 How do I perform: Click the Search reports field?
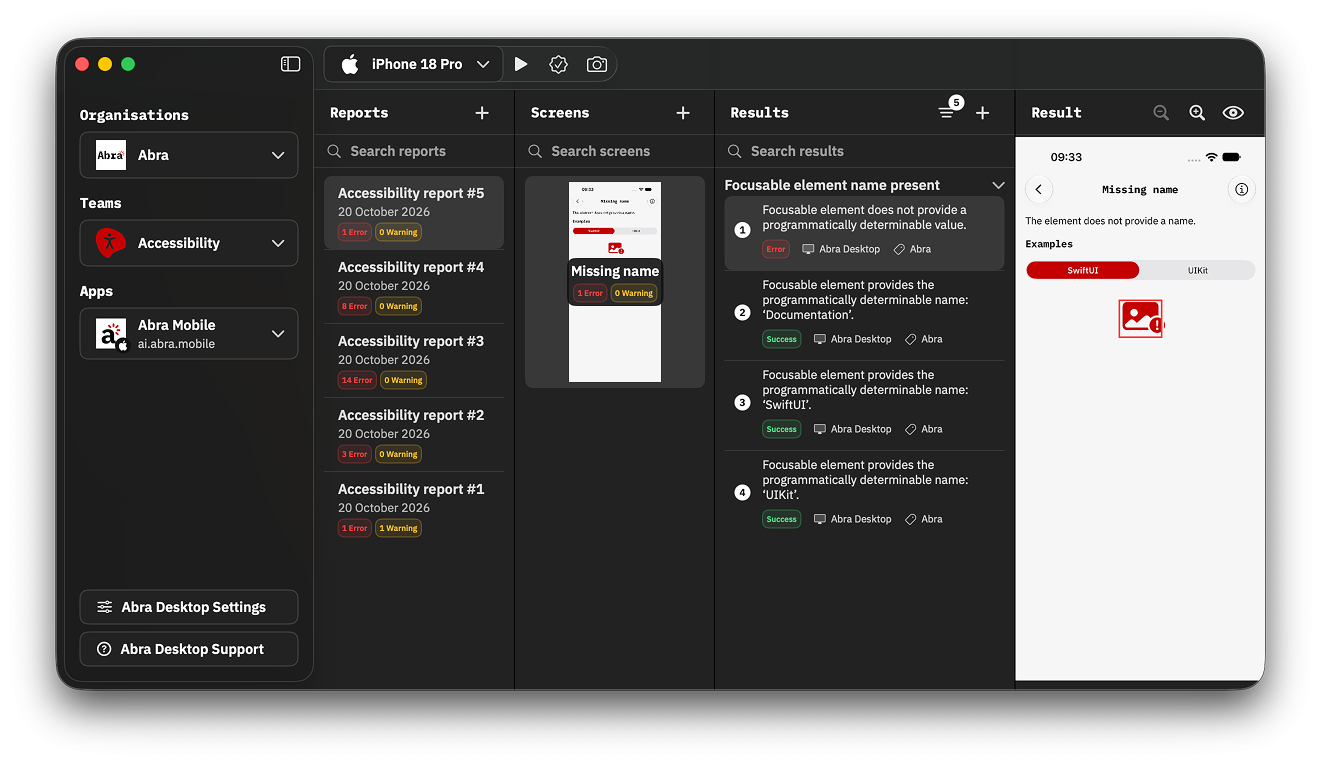[x=414, y=151]
